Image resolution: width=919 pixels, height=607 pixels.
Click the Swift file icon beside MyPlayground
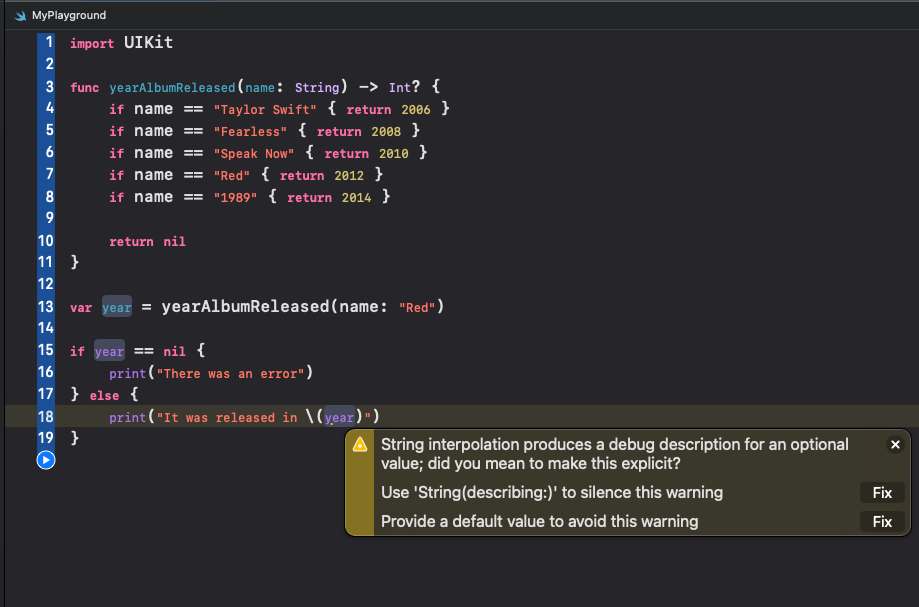[21, 16]
